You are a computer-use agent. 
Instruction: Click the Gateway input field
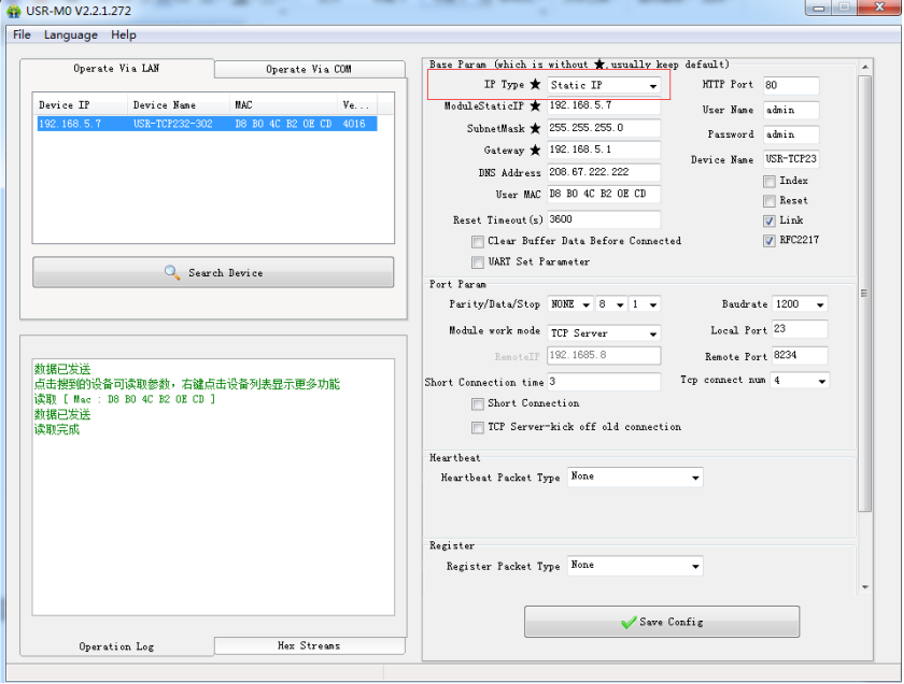[x=604, y=150]
